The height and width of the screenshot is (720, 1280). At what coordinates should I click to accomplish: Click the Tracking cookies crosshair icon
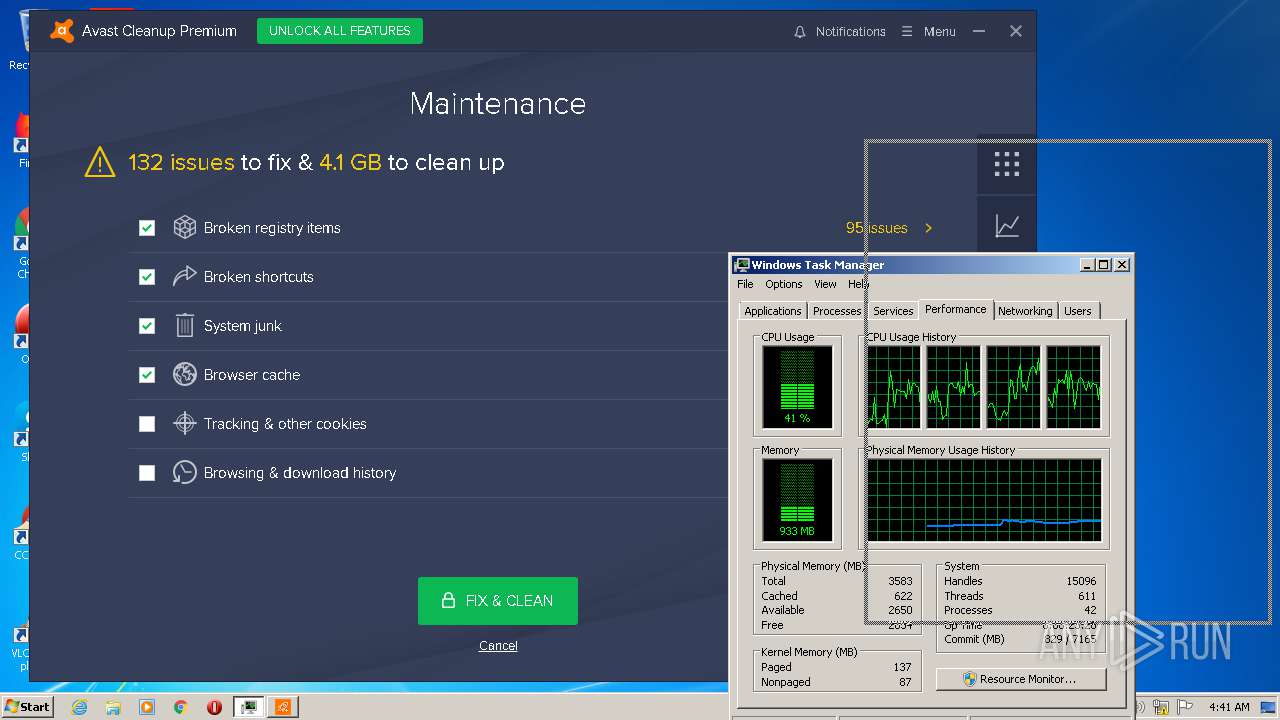(x=184, y=424)
